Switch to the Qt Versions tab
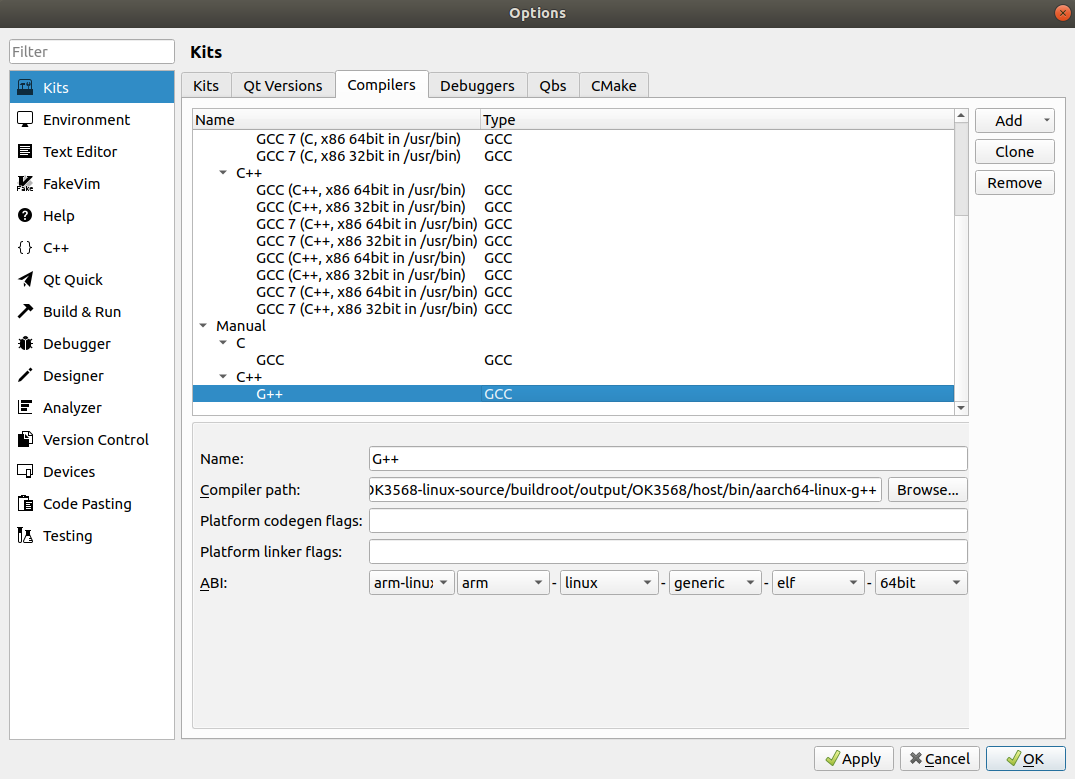This screenshot has height=779, width=1075. [282, 86]
